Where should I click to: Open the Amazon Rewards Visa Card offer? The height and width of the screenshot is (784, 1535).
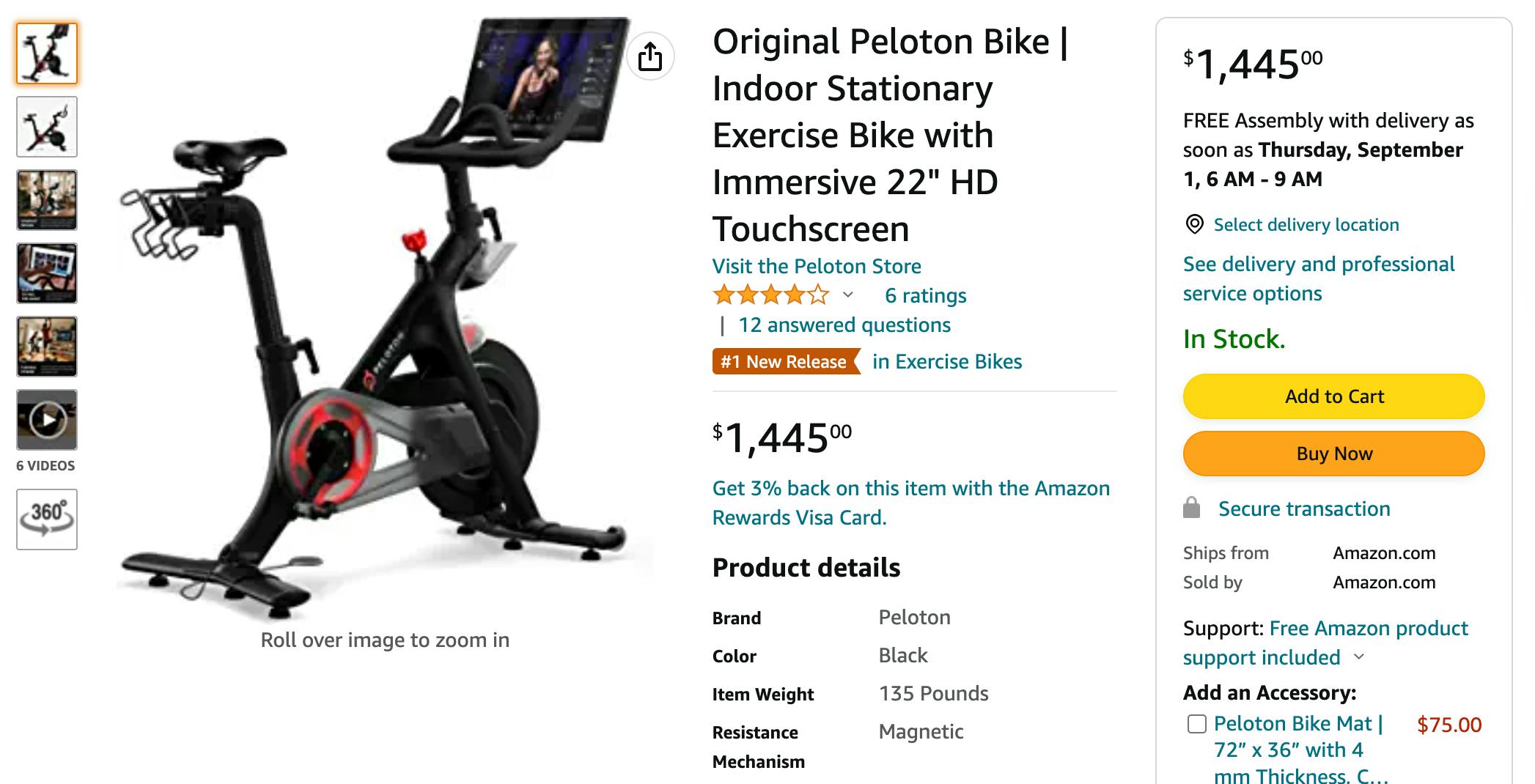(x=910, y=503)
